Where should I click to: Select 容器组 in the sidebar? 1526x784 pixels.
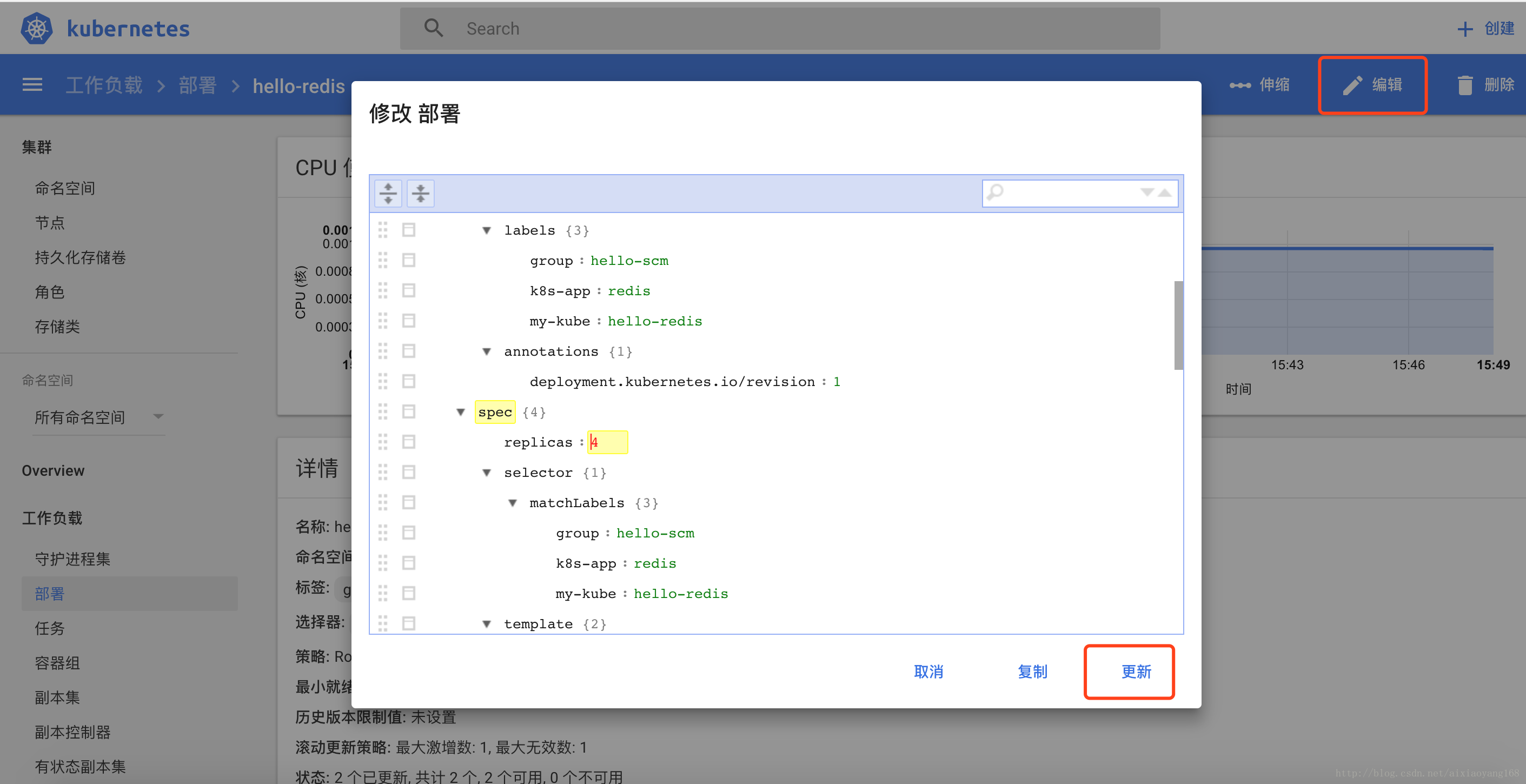coord(57,662)
